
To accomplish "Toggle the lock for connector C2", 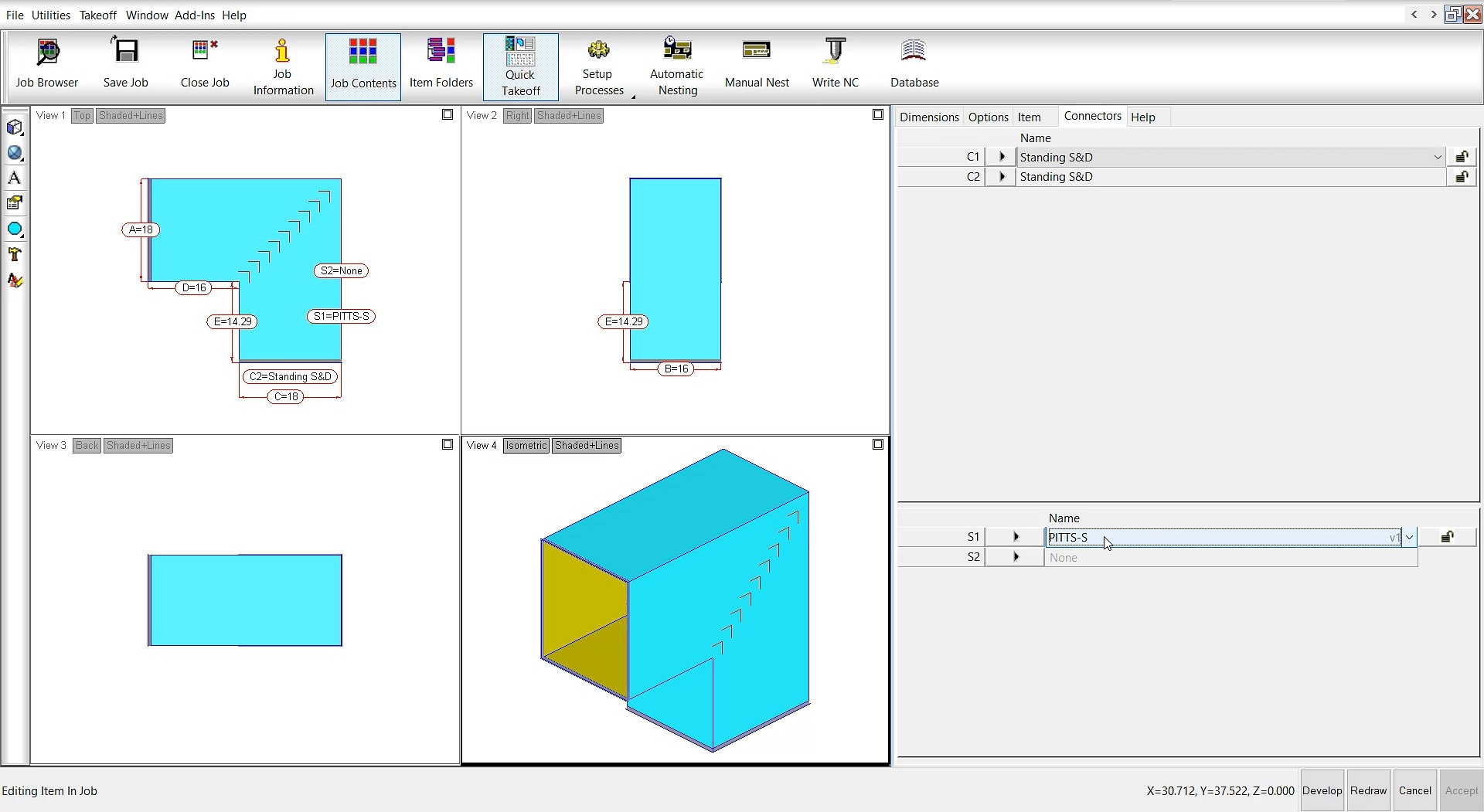I will (x=1461, y=177).
